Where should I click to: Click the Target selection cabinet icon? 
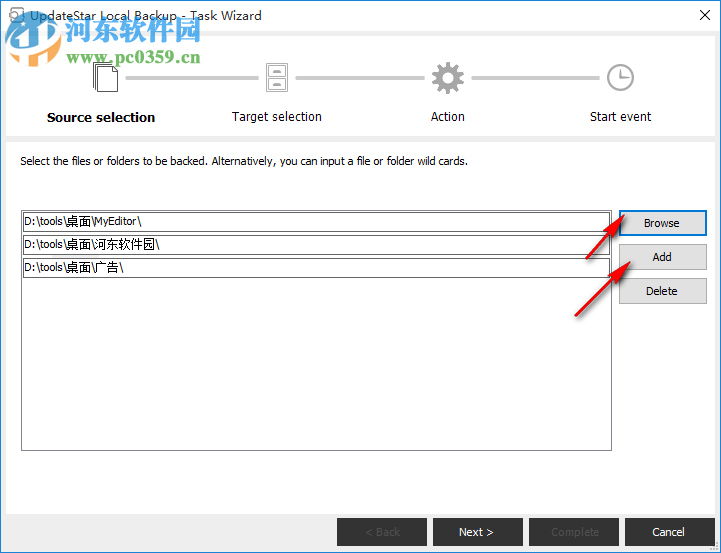(277, 78)
